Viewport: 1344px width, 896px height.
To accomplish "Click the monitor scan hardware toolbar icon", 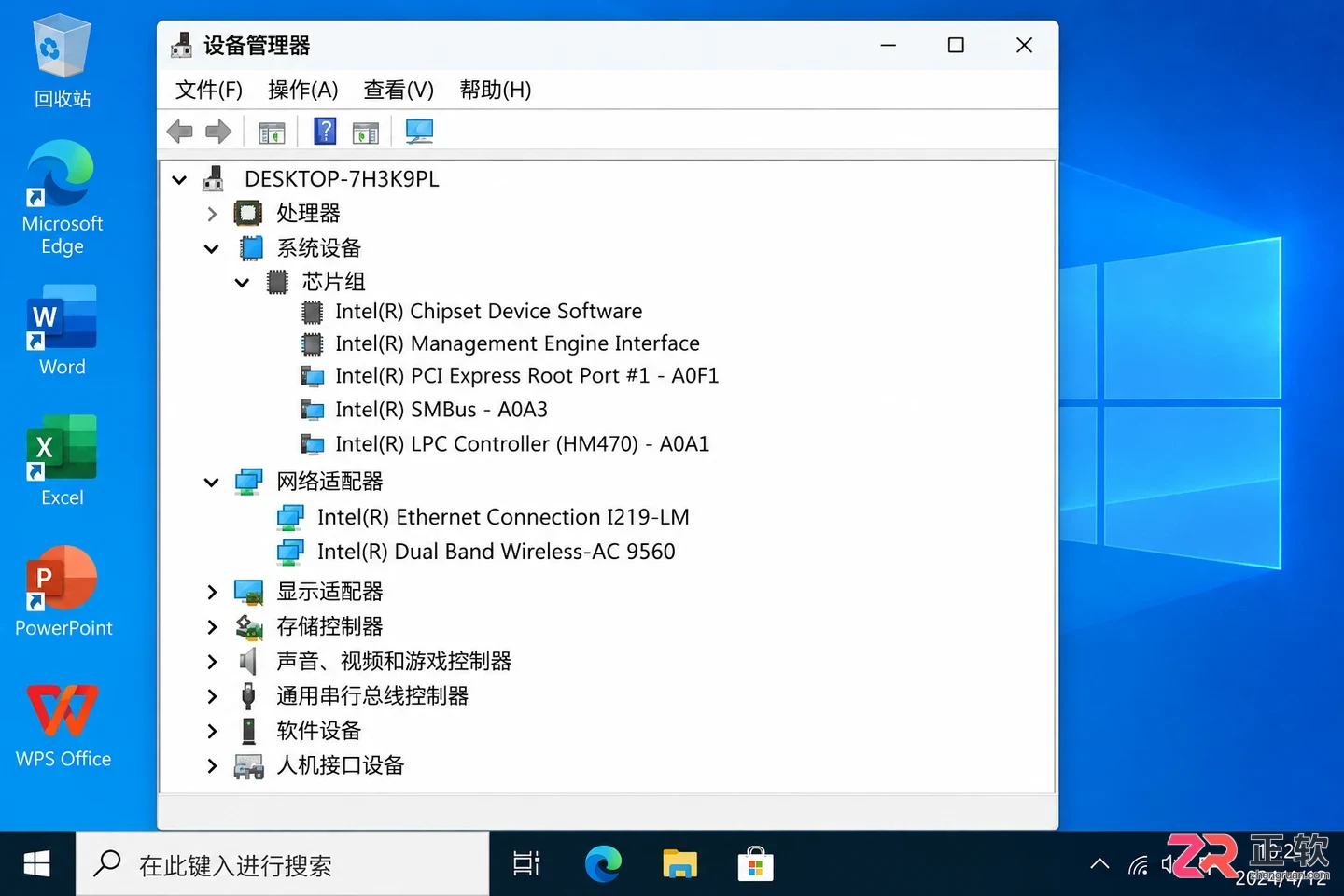I will [419, 132].
